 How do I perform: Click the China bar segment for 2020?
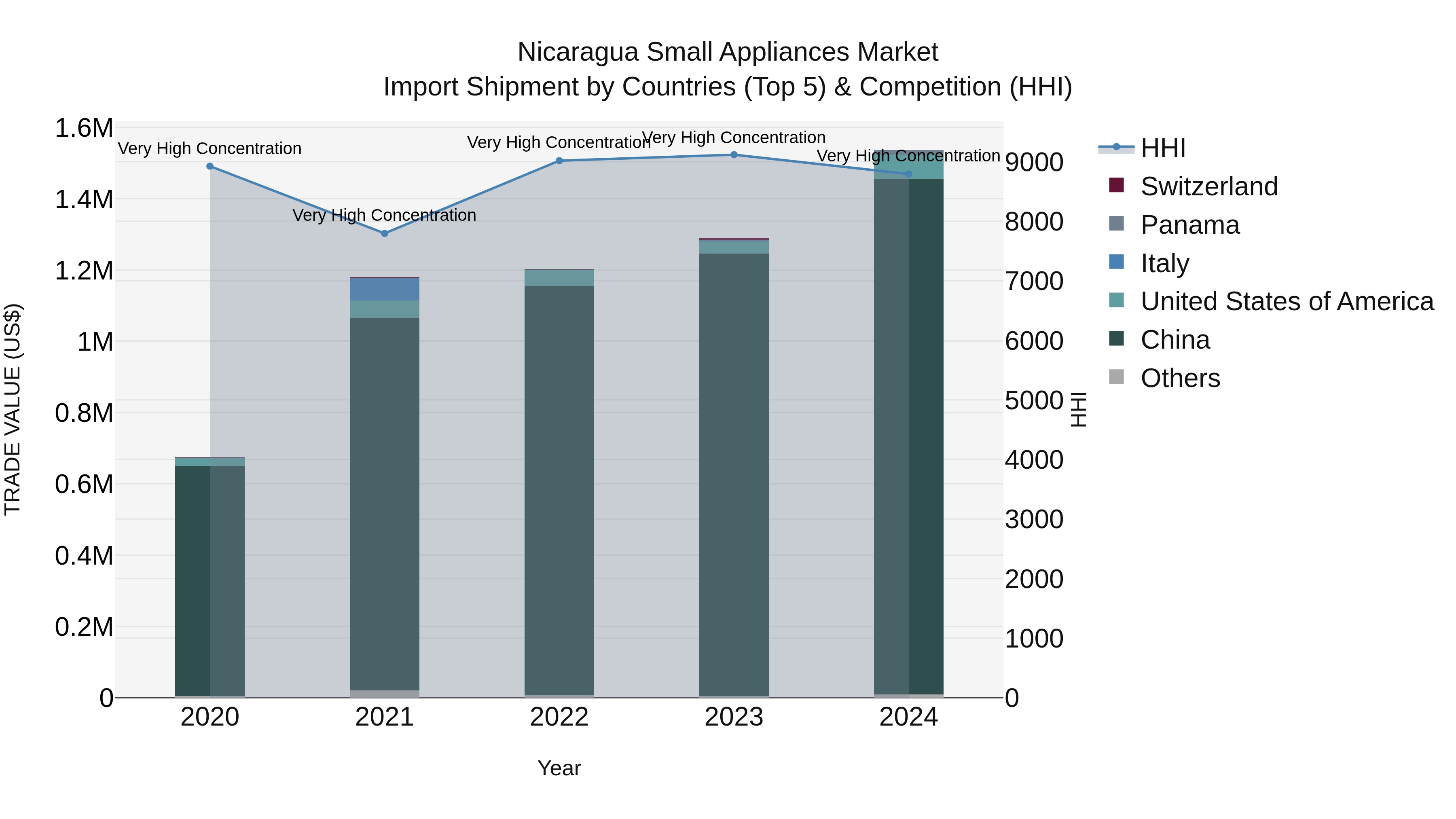210,581
